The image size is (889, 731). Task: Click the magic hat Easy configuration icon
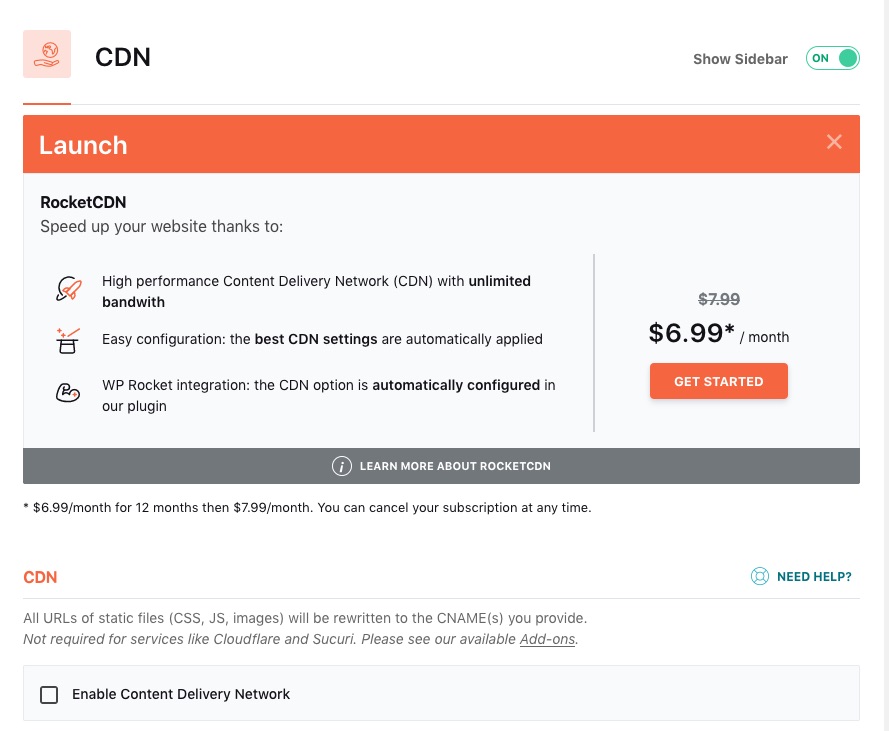[x=68, y=340]
